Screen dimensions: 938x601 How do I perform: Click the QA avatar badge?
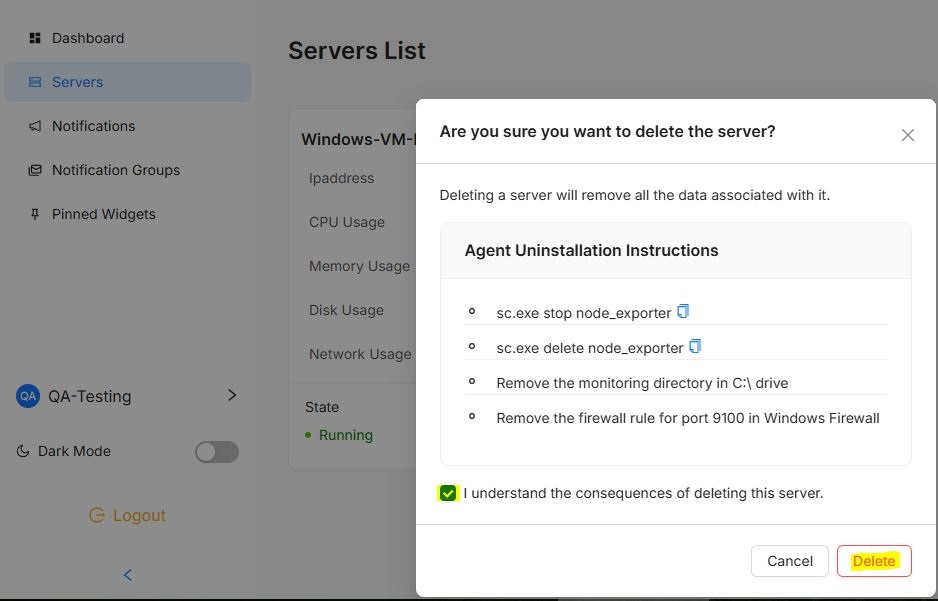coord(28,396)
